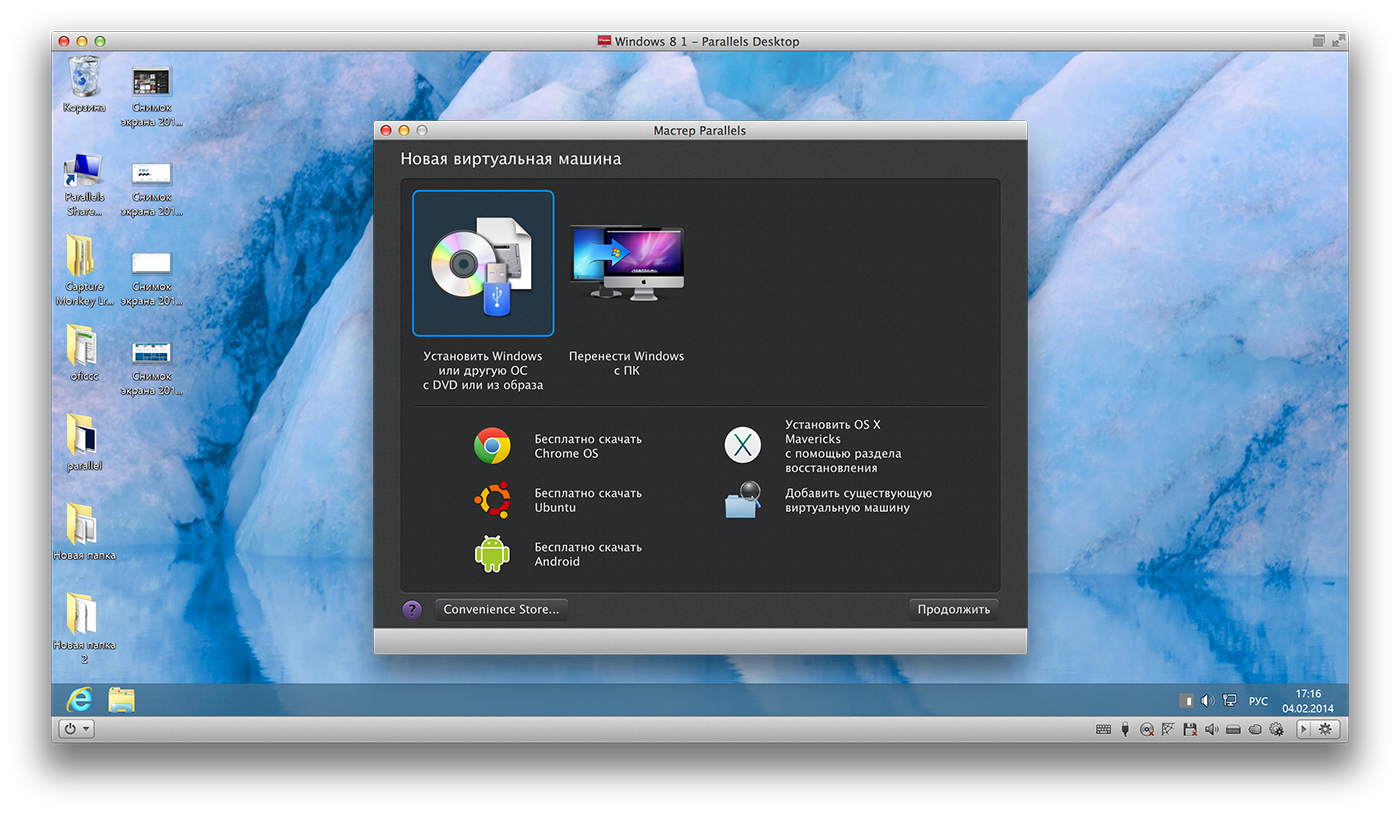
Task: Click the CD/DVD drive status icon
Action: click(x=1147, y=730)
